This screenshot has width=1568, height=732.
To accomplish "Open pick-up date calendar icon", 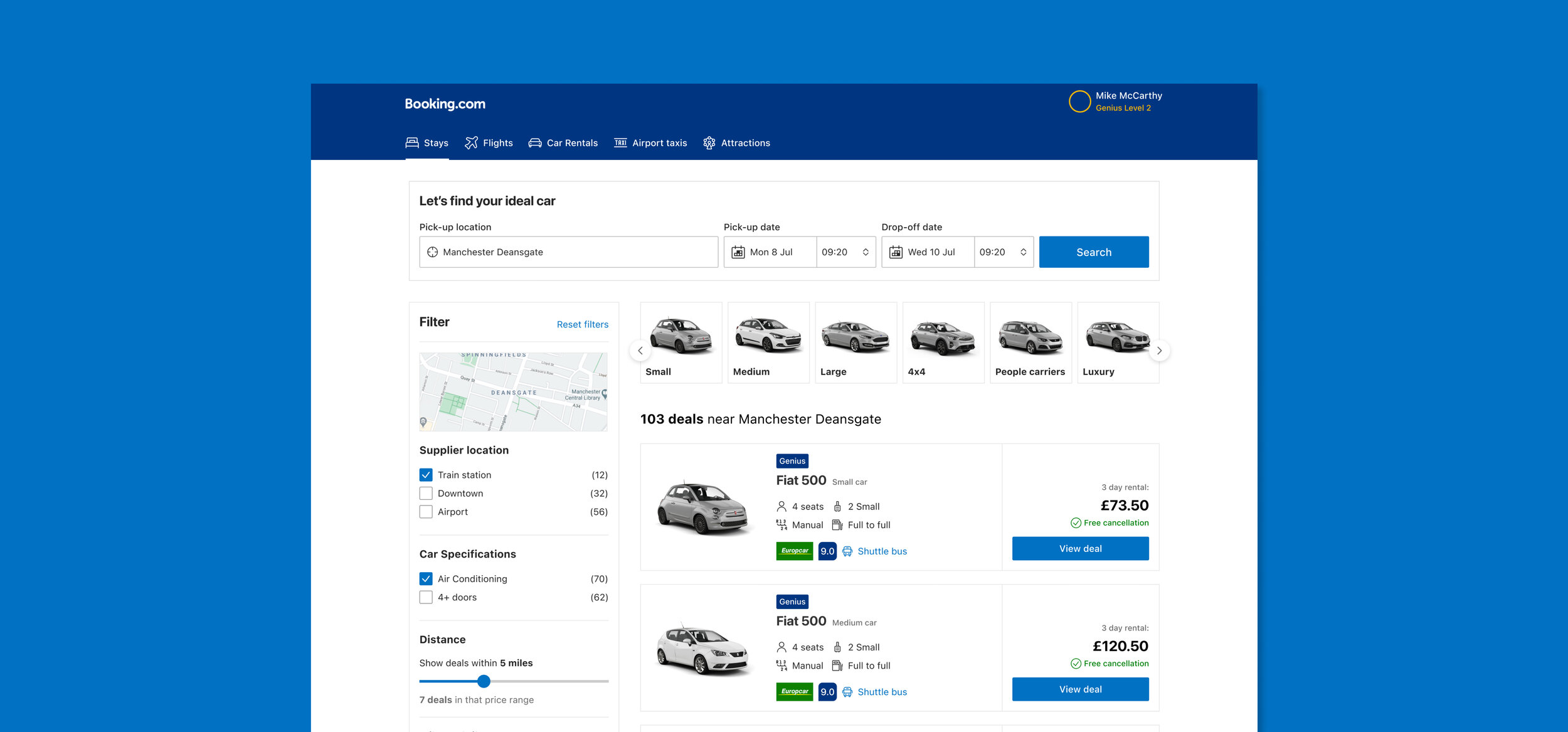I will point(738,252).
